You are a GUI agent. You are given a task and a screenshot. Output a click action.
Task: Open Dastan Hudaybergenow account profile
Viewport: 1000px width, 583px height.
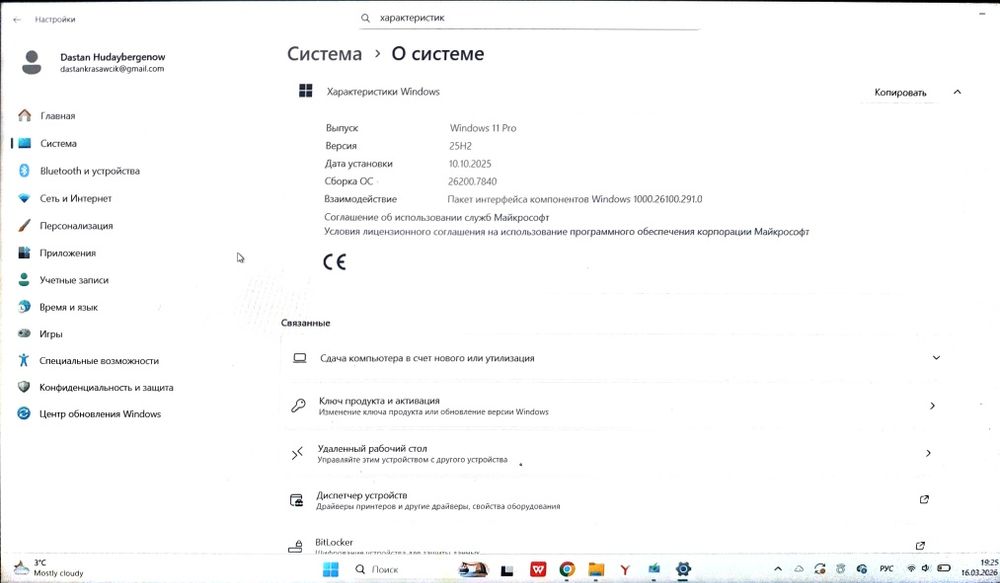[x=112, y=63]
